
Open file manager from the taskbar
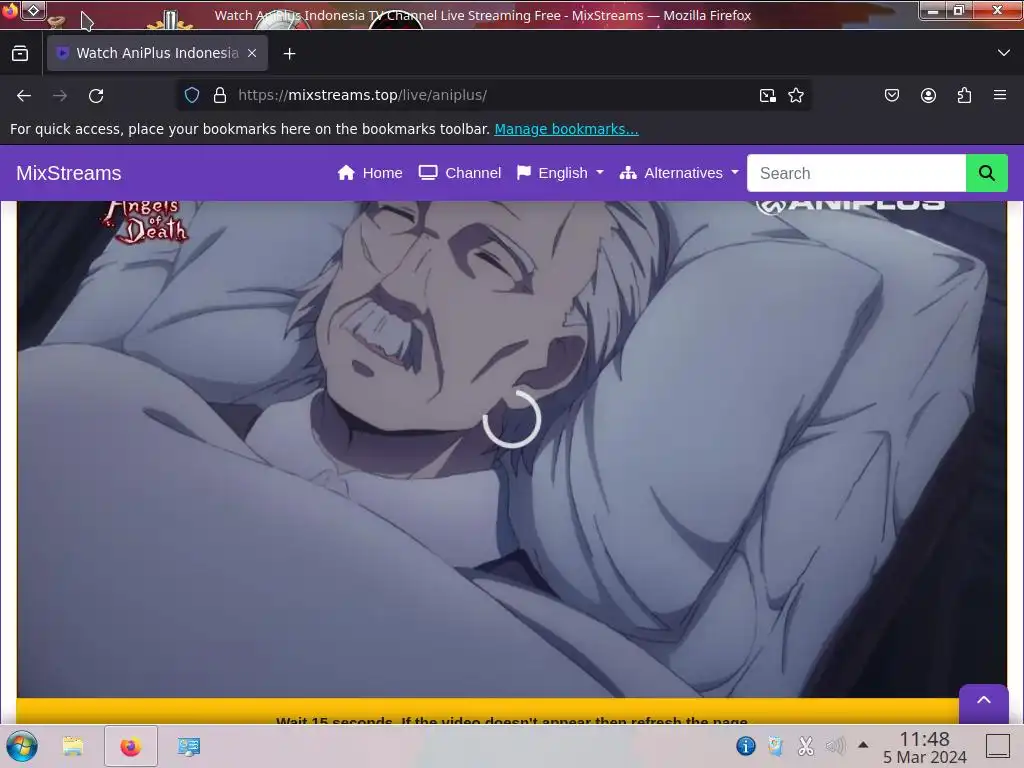click(73, 746)
